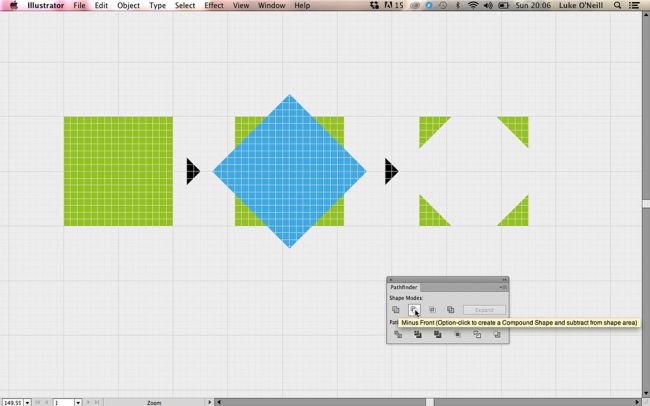
Task: Select the Pathfinder panel tab
Action: 403,288
